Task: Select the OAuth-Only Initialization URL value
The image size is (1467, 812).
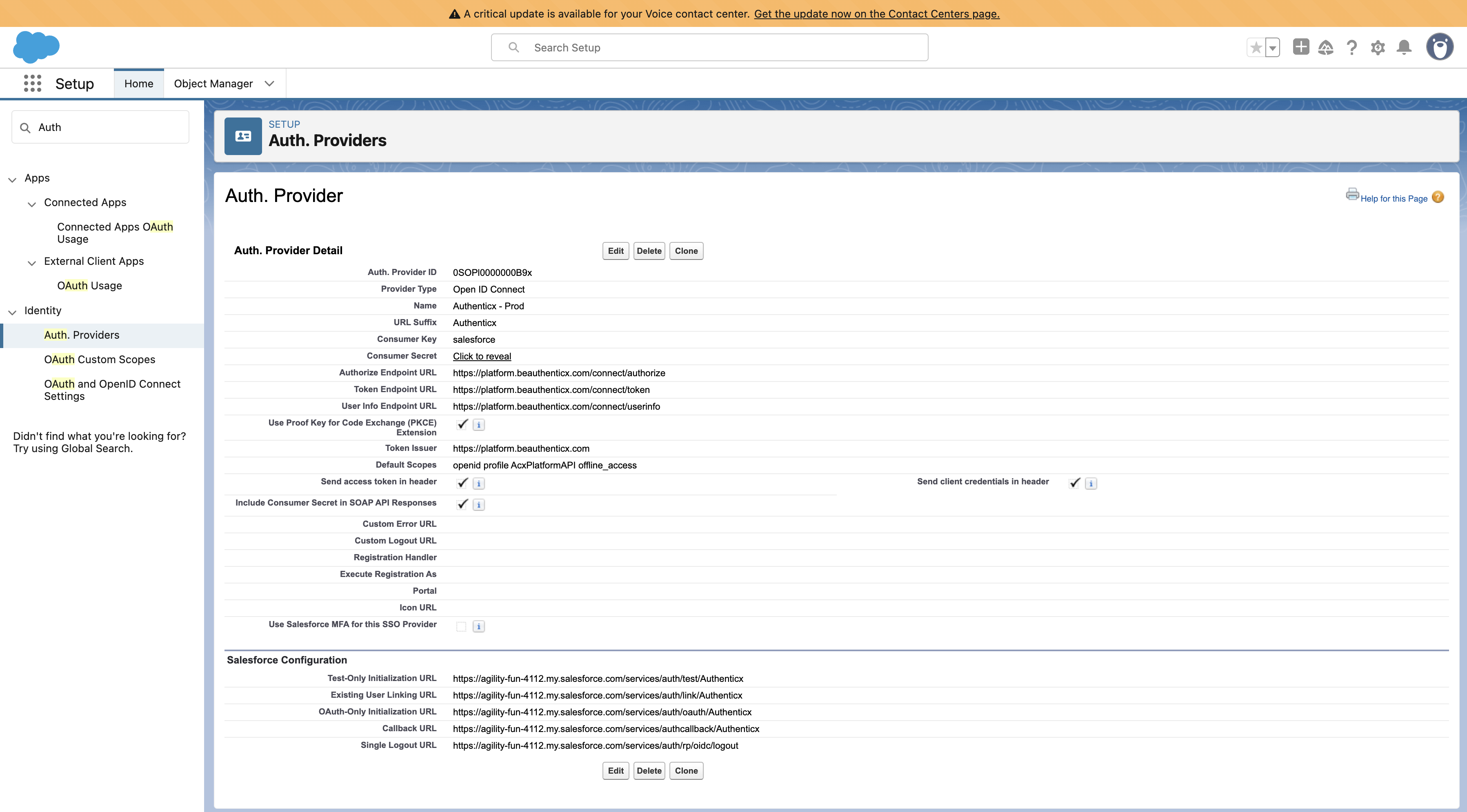Action: 602,712
